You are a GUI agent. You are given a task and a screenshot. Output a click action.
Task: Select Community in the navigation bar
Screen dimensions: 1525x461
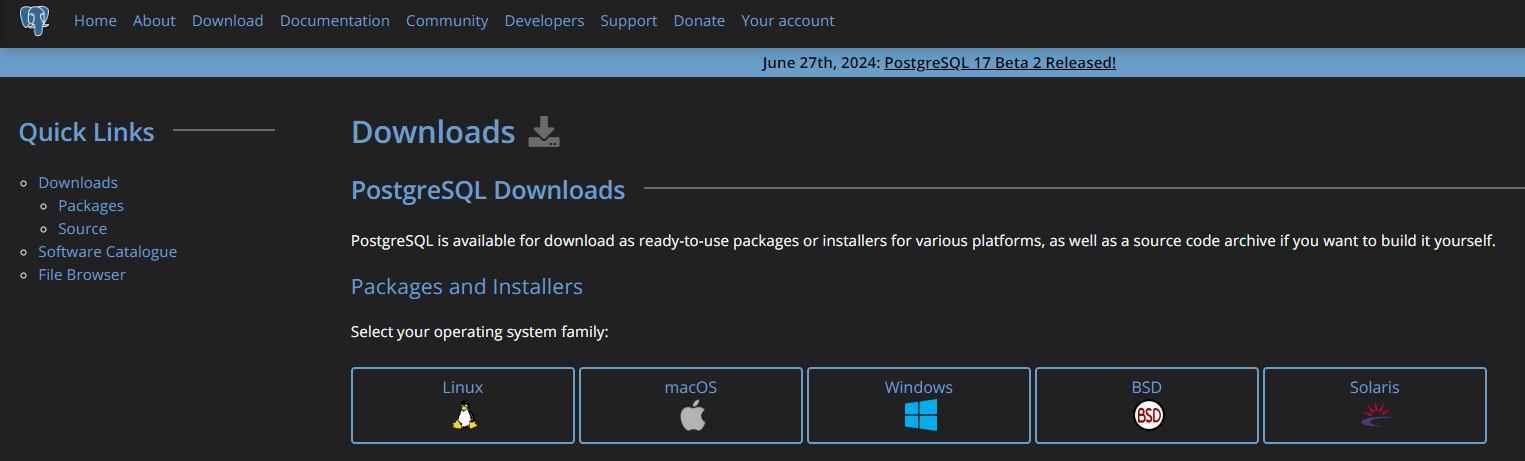[x=447, y=20]
